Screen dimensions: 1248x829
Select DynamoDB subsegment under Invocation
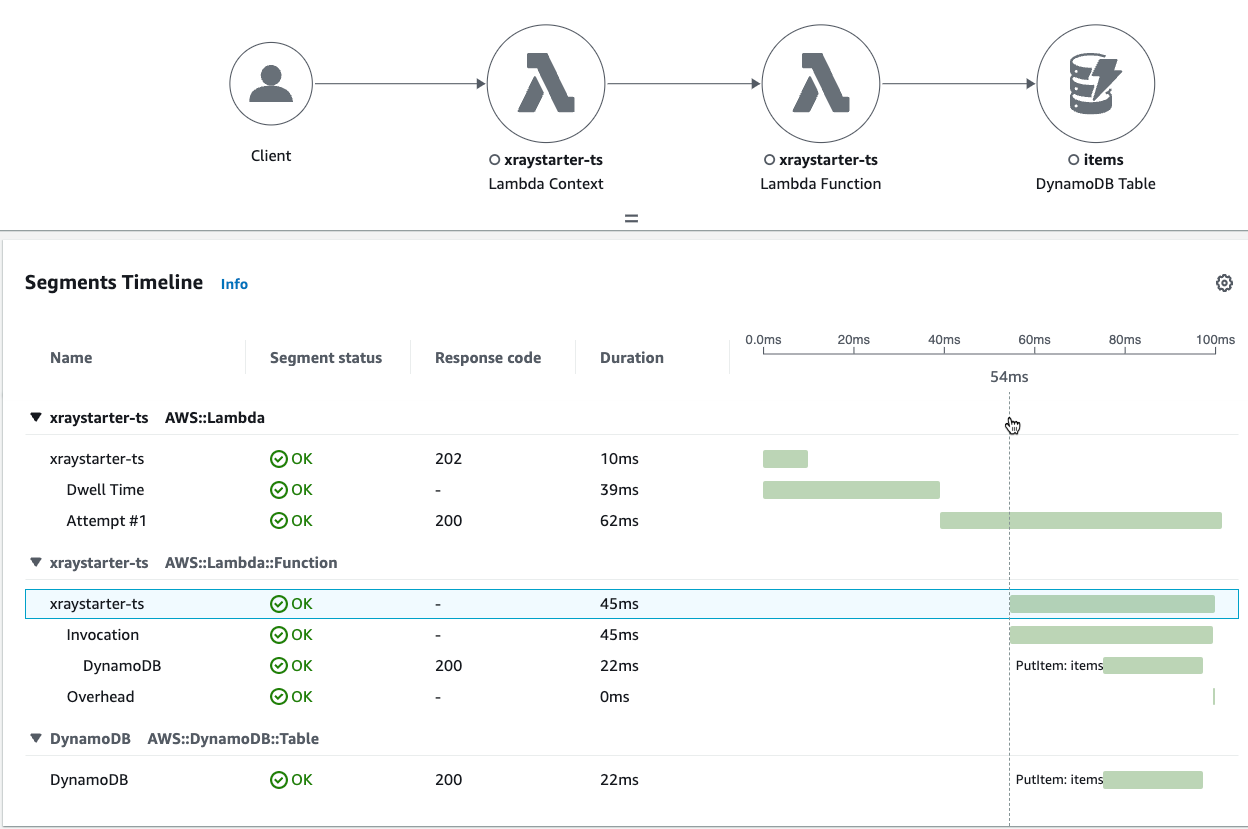(631, 666)
